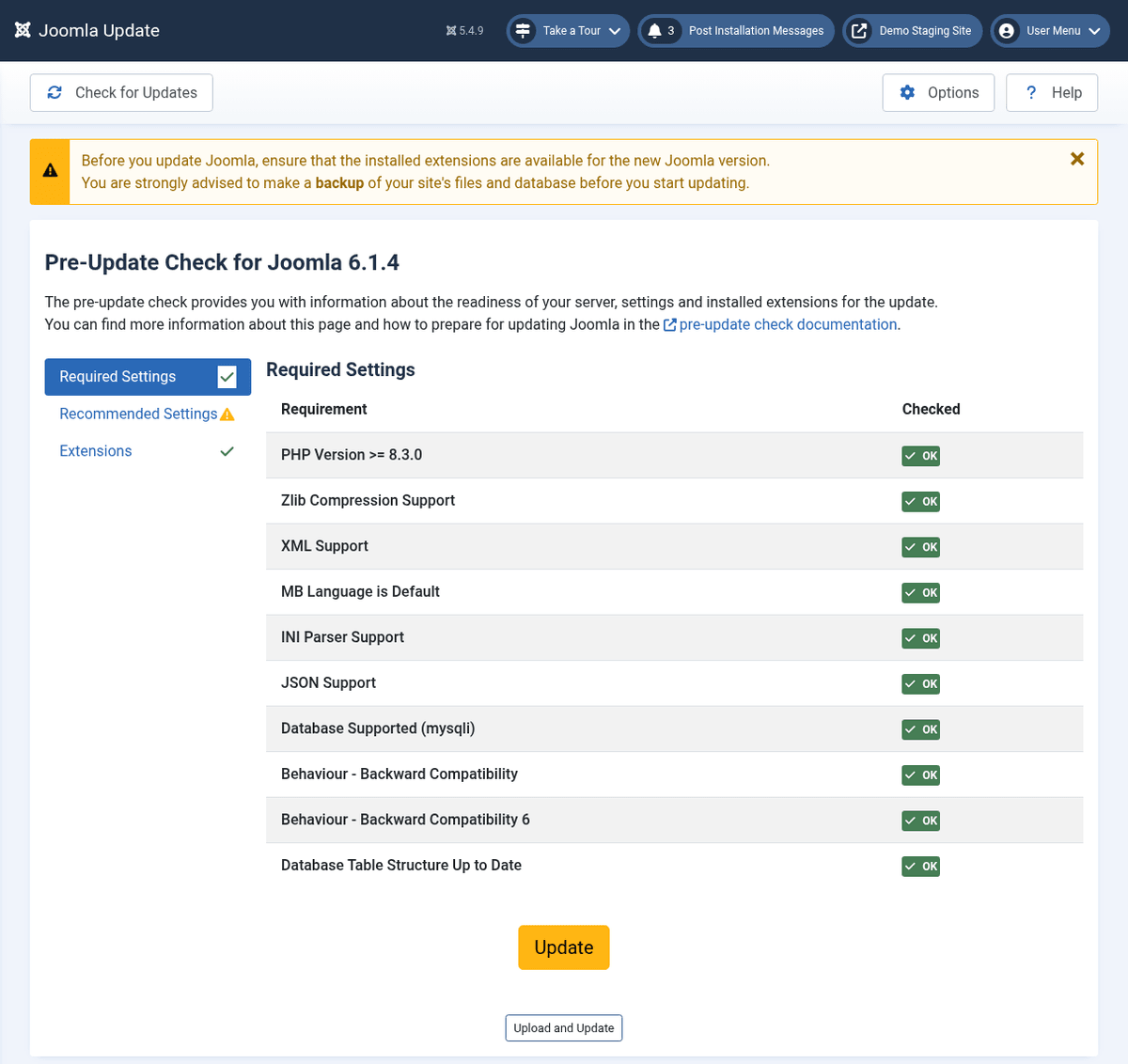Click the refresh icon in Check for Updates

pos(55,92)
